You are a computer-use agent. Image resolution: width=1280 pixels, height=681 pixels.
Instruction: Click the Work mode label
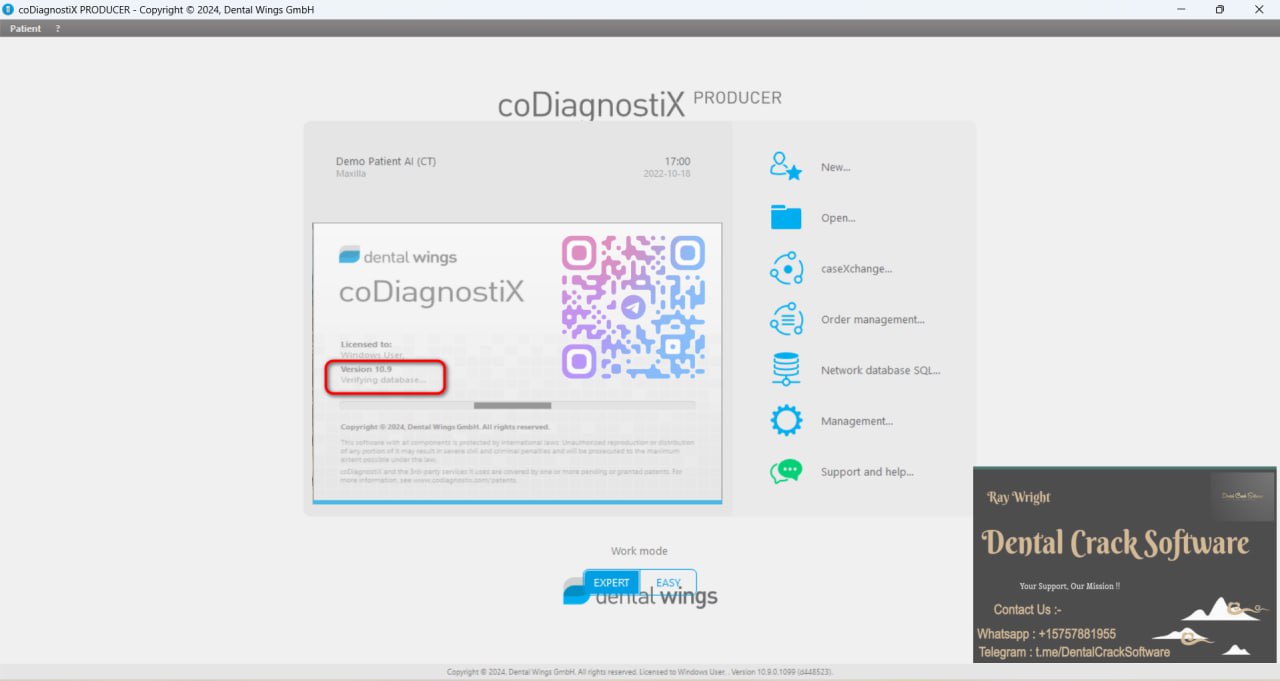(x=639, y=551)
